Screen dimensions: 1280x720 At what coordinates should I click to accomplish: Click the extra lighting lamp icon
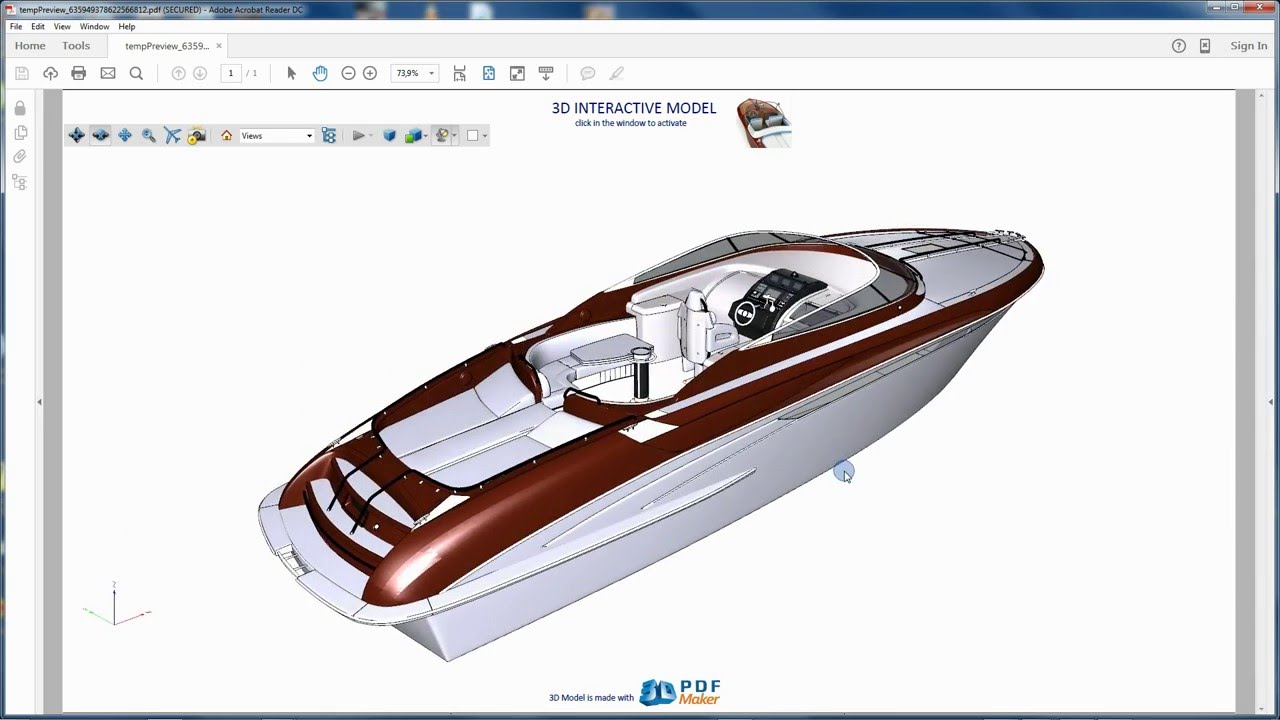coord(441,135)
